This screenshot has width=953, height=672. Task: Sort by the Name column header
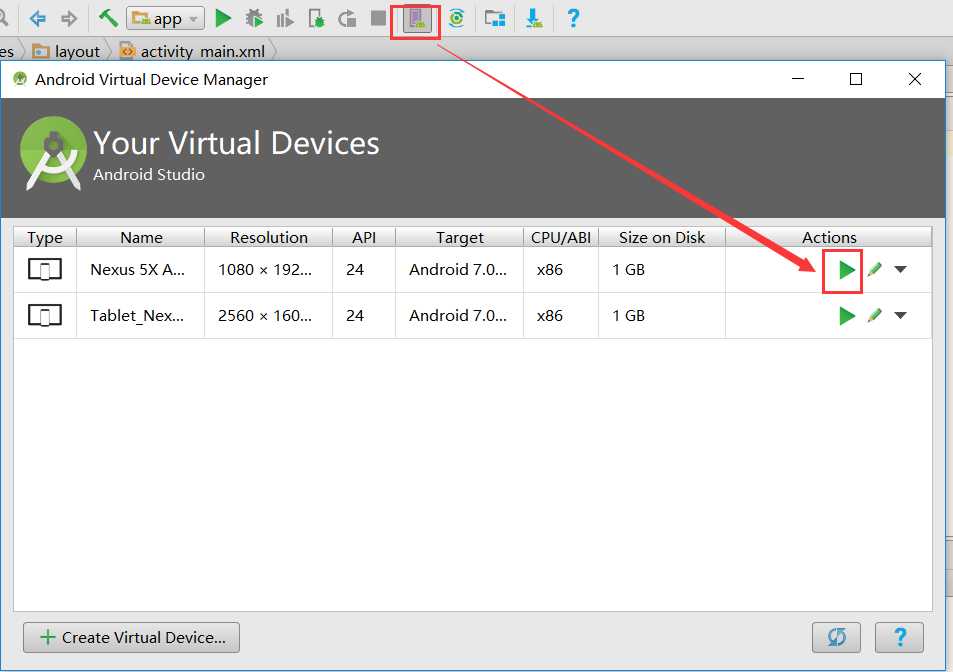[x=141, y=237]
